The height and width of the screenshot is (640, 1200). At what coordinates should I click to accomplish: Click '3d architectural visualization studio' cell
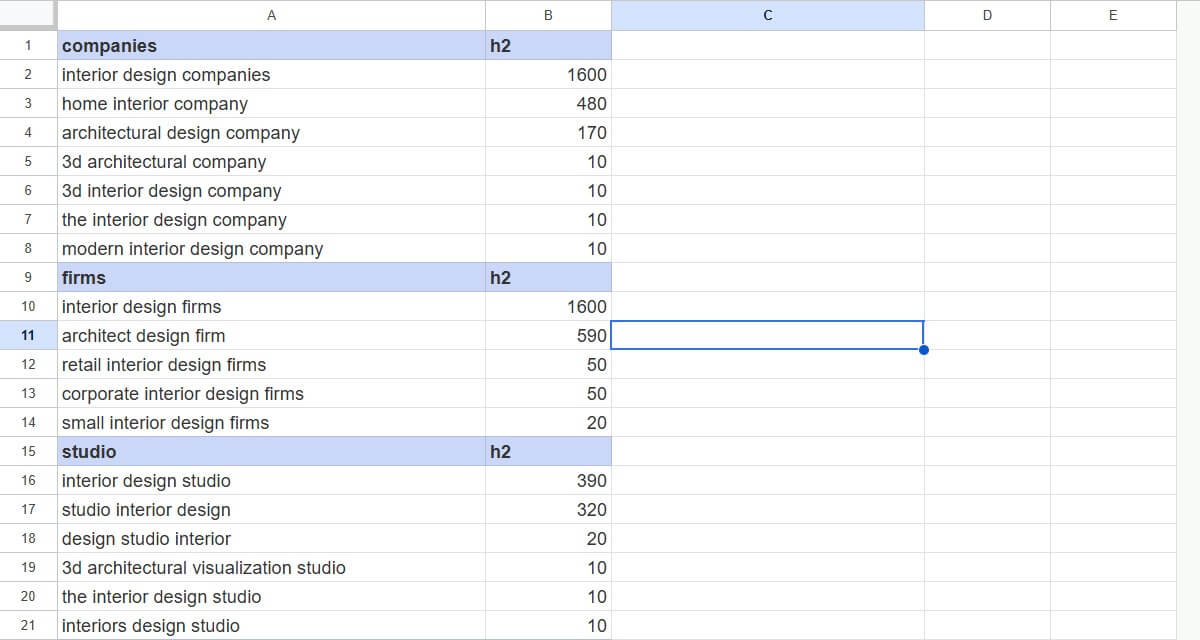pos(271,567)
